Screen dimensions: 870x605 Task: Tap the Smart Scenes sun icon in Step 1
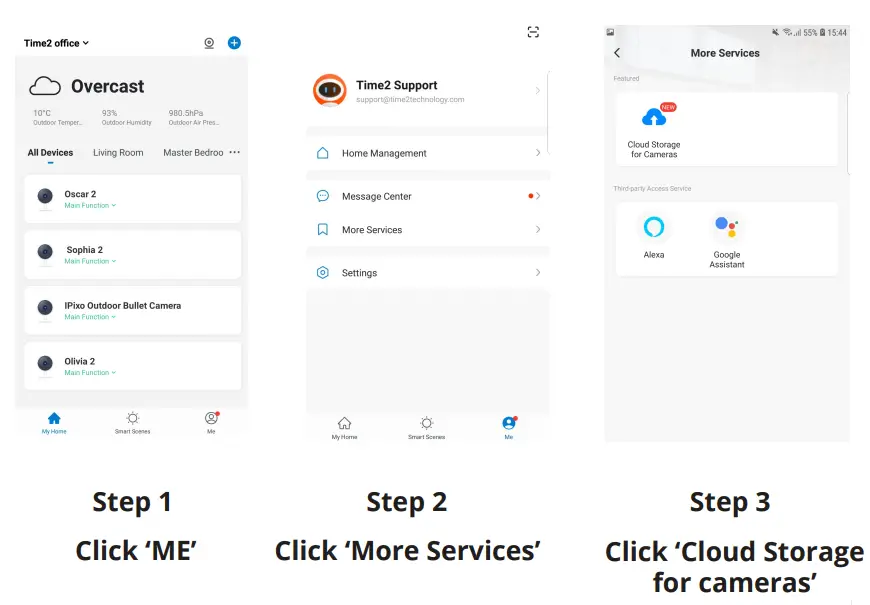[x=133, y=418]
